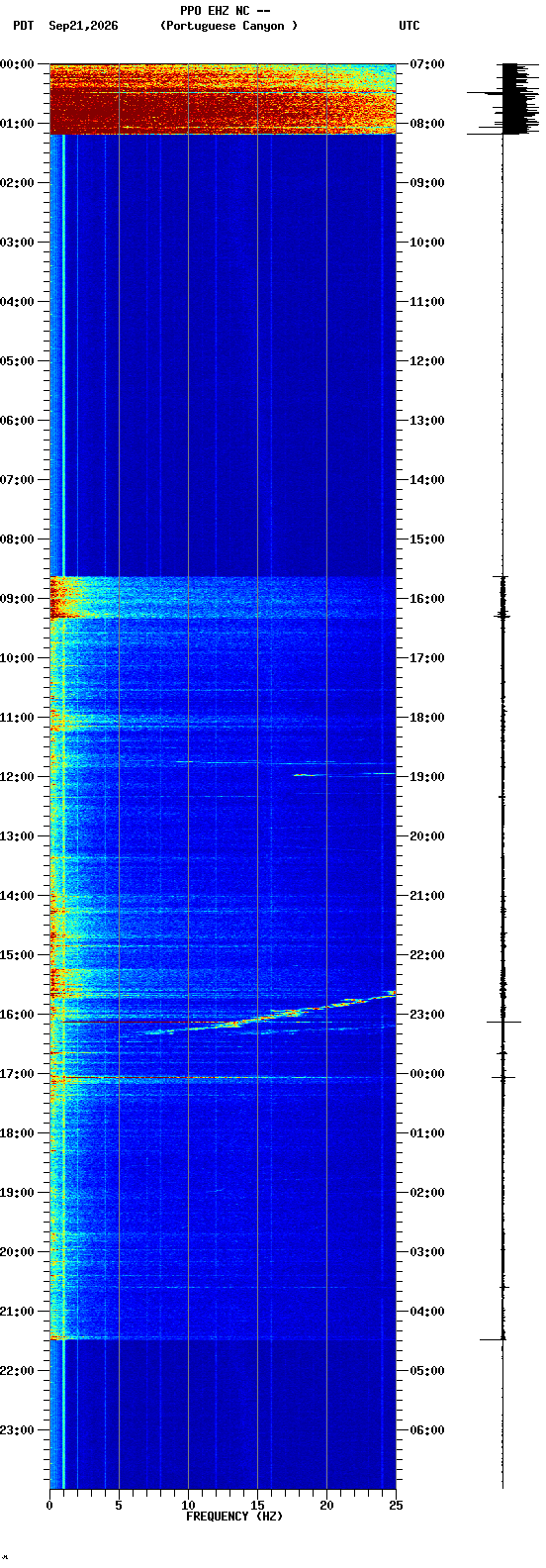Select the '(Portuguese Canyon )' station label

point(228,26)
